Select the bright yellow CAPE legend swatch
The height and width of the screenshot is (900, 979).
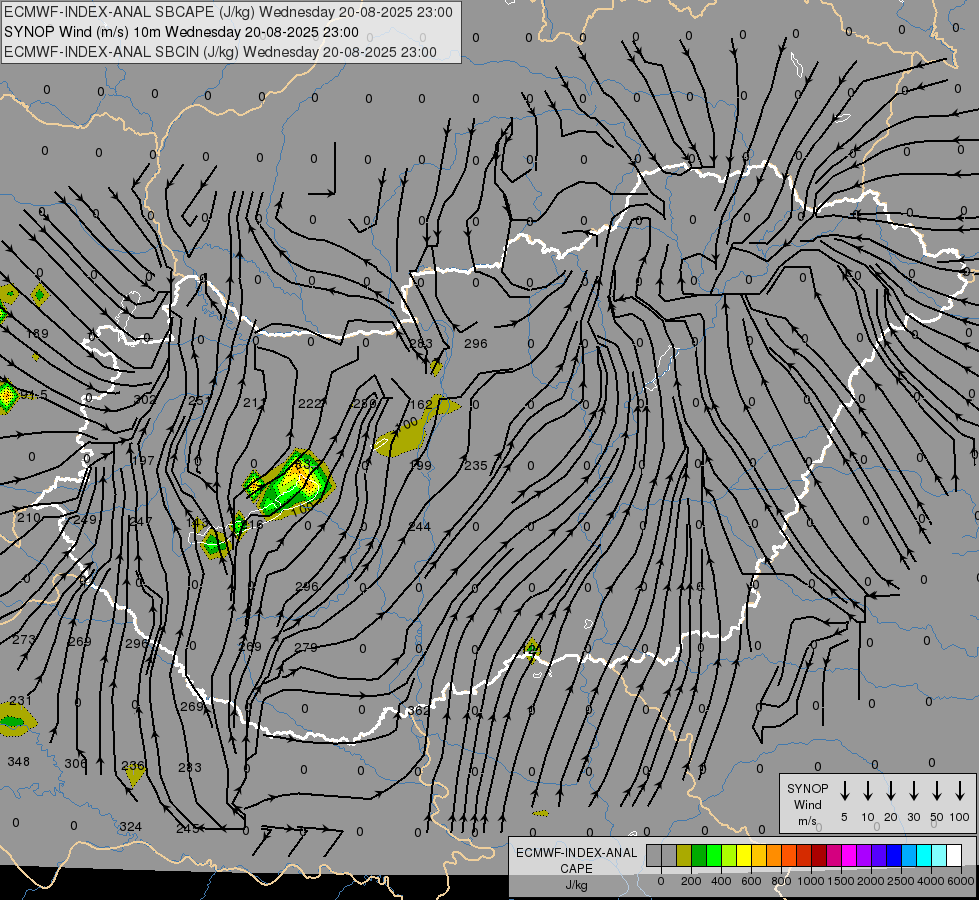click(744, 856)
